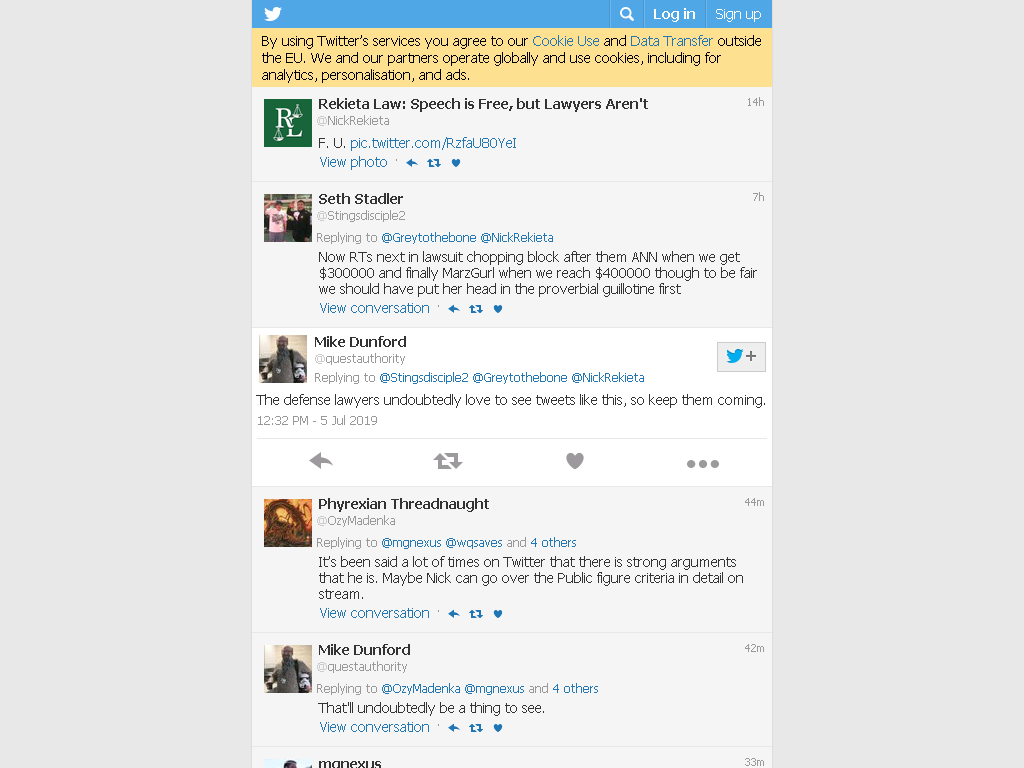Expand the '4 others' in Phyrexian's reply

[x=553, y=543]
